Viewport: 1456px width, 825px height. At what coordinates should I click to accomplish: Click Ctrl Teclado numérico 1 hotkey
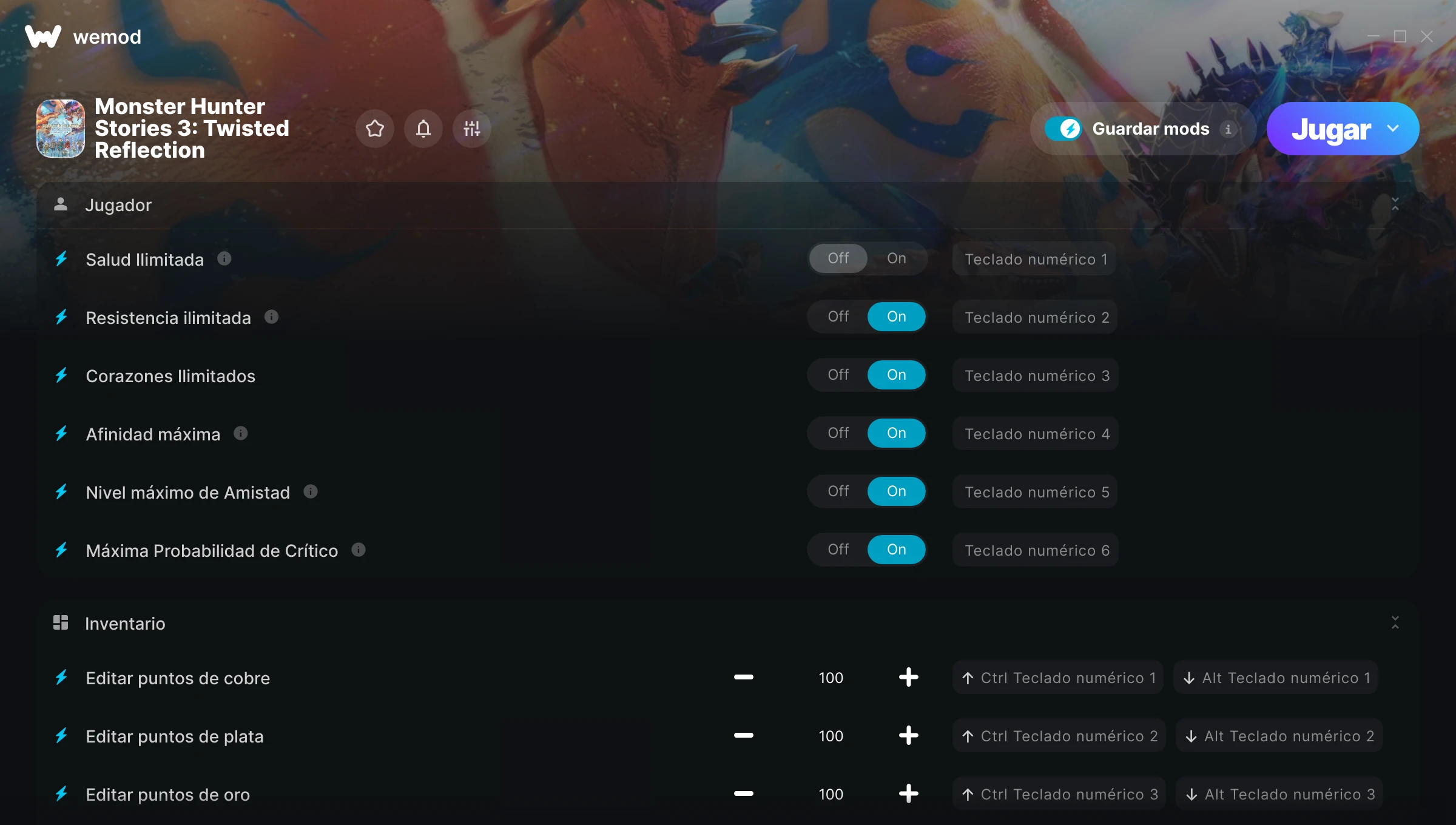coord(1058,678)
